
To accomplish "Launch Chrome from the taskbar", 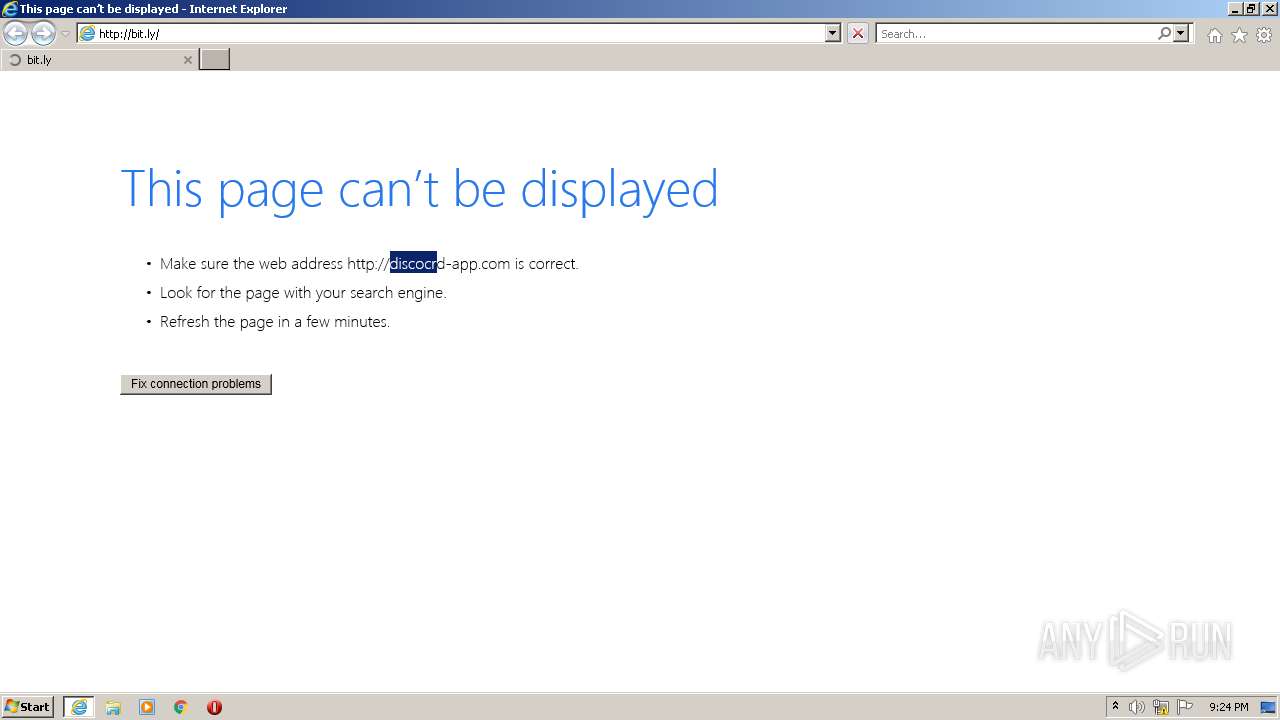I will 181,707.
